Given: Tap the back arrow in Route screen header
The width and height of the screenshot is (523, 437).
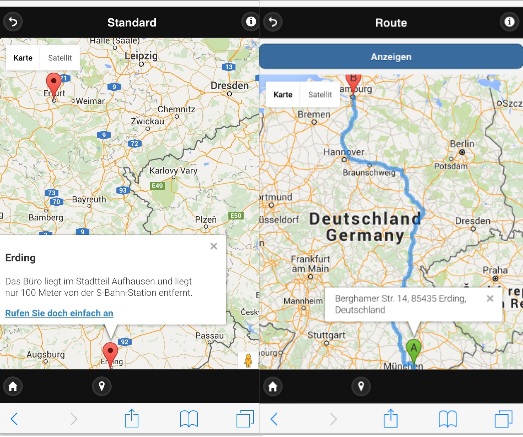Looking at the screenshot, I should point(273,22).
